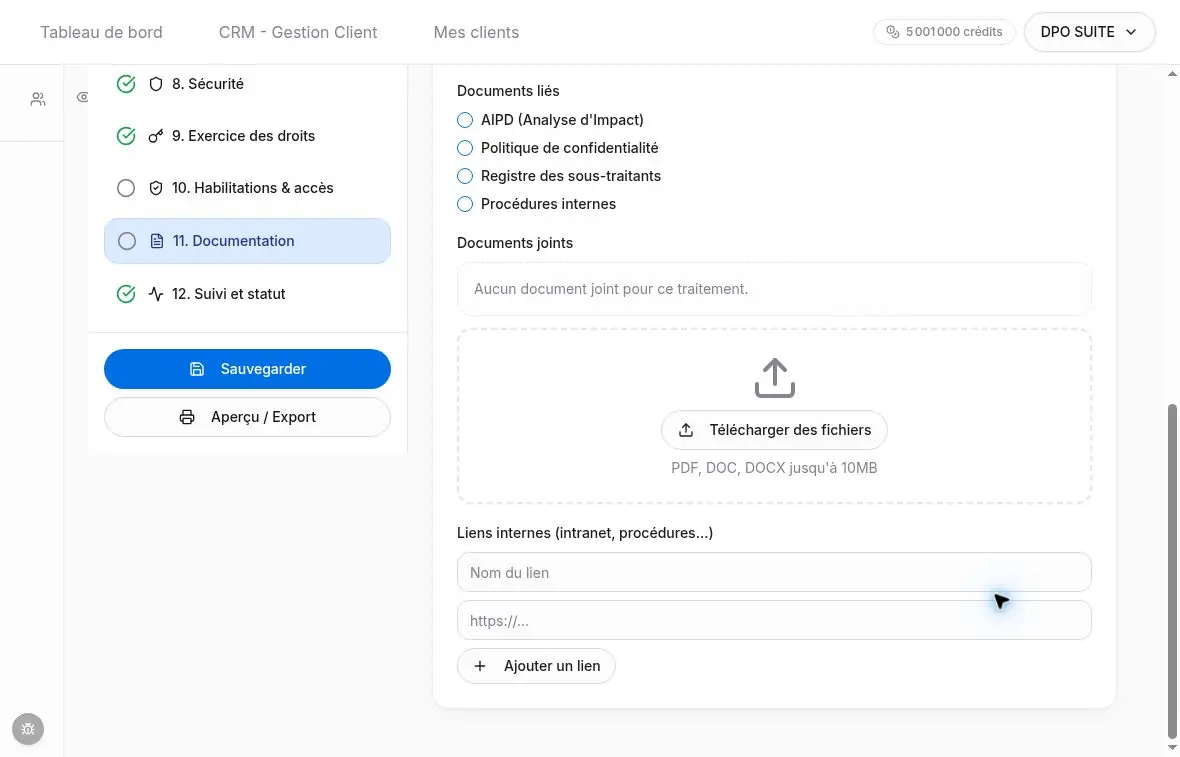1180x757 pixels.
Task: Select Procédures internes option
Action: coord(465,204)
